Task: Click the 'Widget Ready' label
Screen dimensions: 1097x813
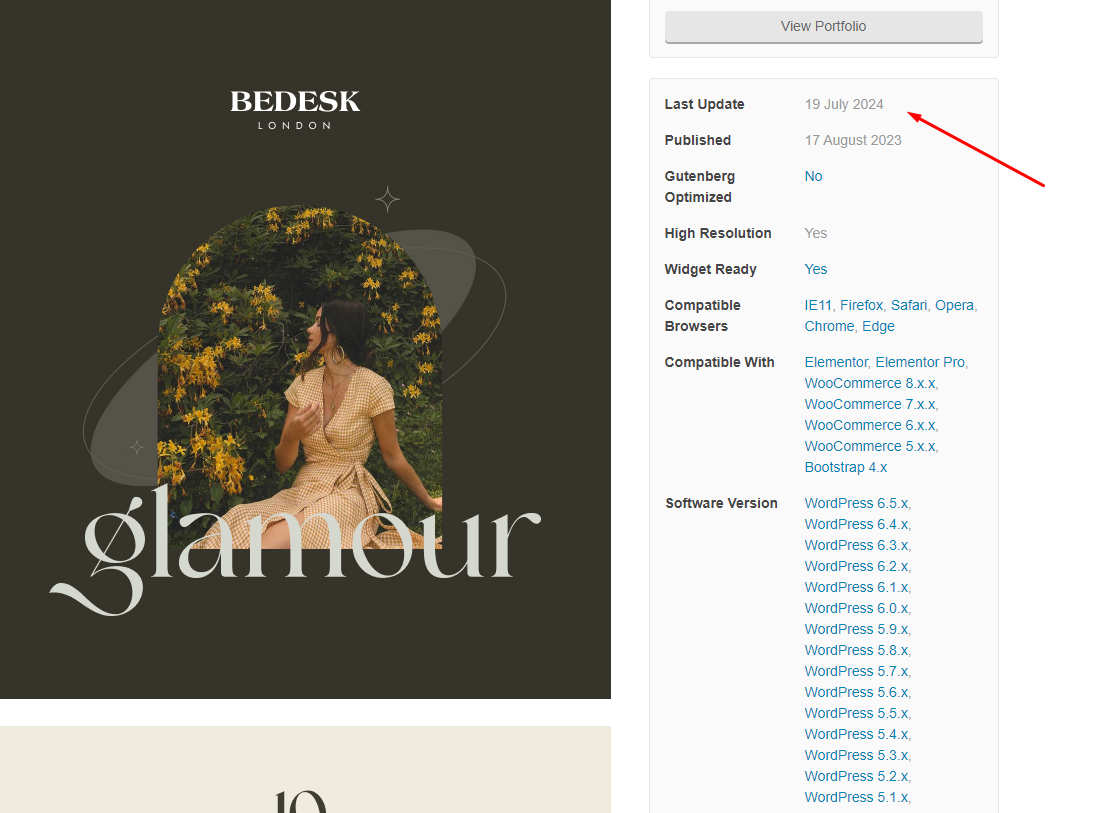Action: coord(711,269)
